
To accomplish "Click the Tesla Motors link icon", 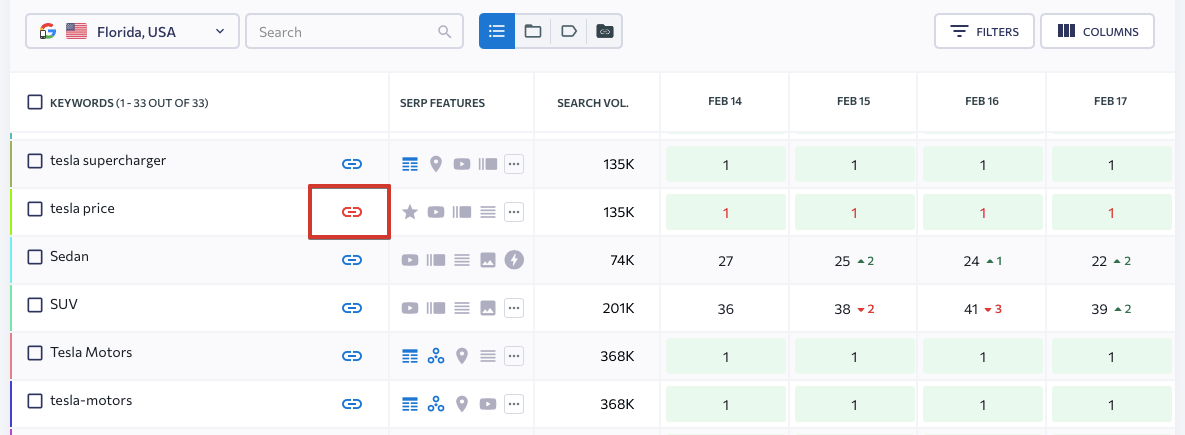I will [352, 356].
